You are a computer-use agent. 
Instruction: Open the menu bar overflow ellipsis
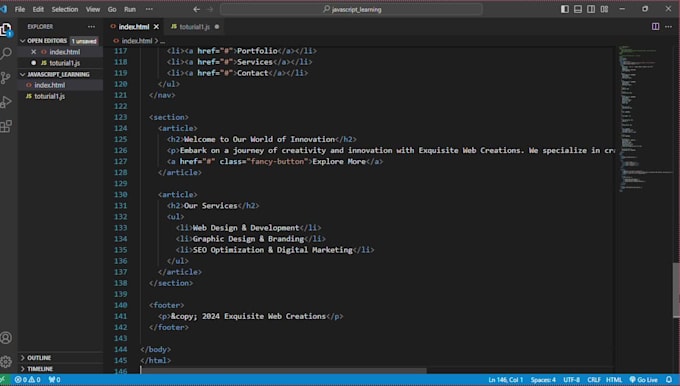pyautogui.click(x=149, y=9)
